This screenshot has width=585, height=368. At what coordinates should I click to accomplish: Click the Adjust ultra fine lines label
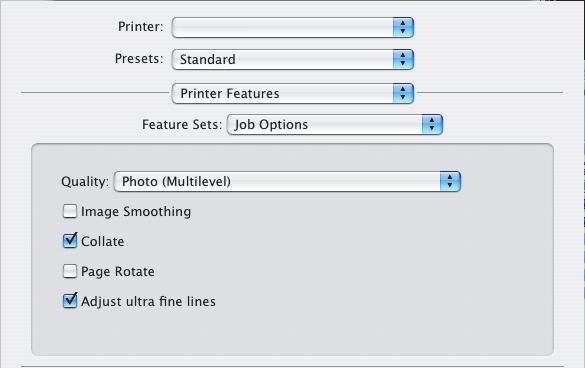[x=148, y=302]
